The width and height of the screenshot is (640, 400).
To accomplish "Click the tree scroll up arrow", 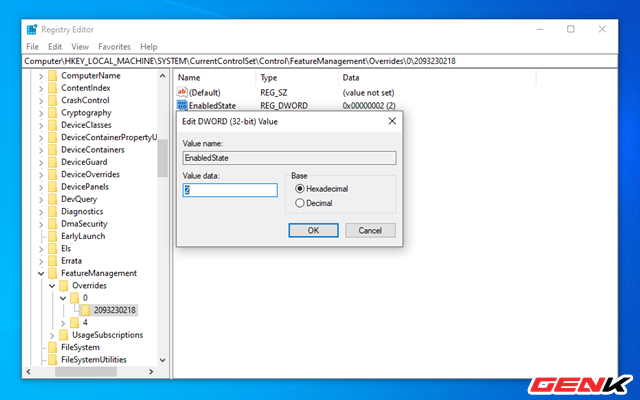I will [162, 76].
